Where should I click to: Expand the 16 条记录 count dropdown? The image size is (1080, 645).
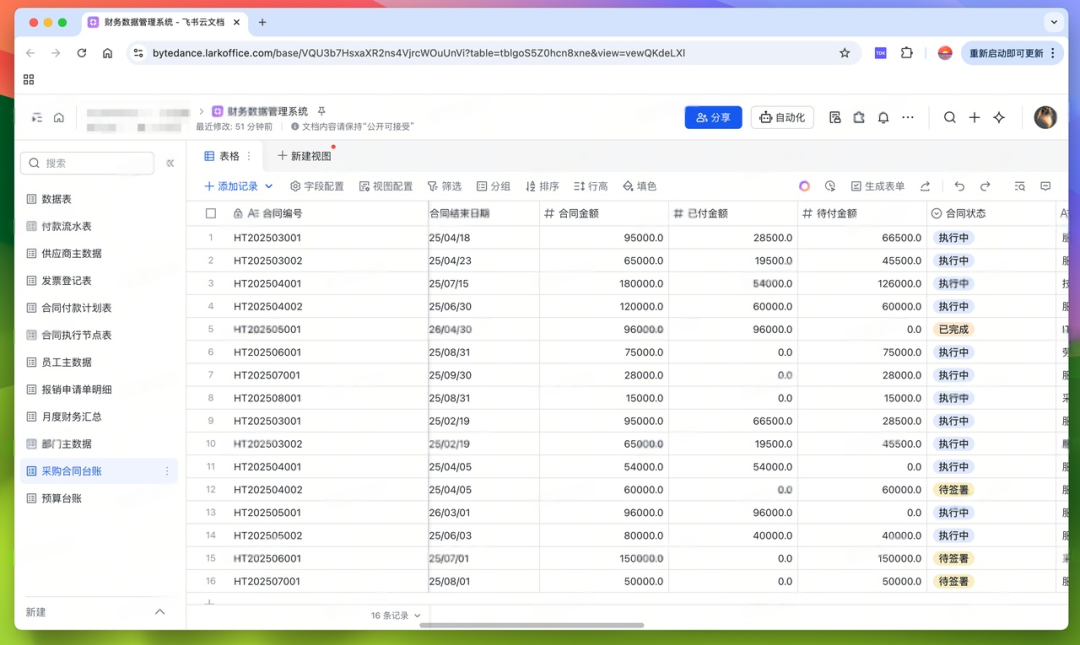coord(396,616)
